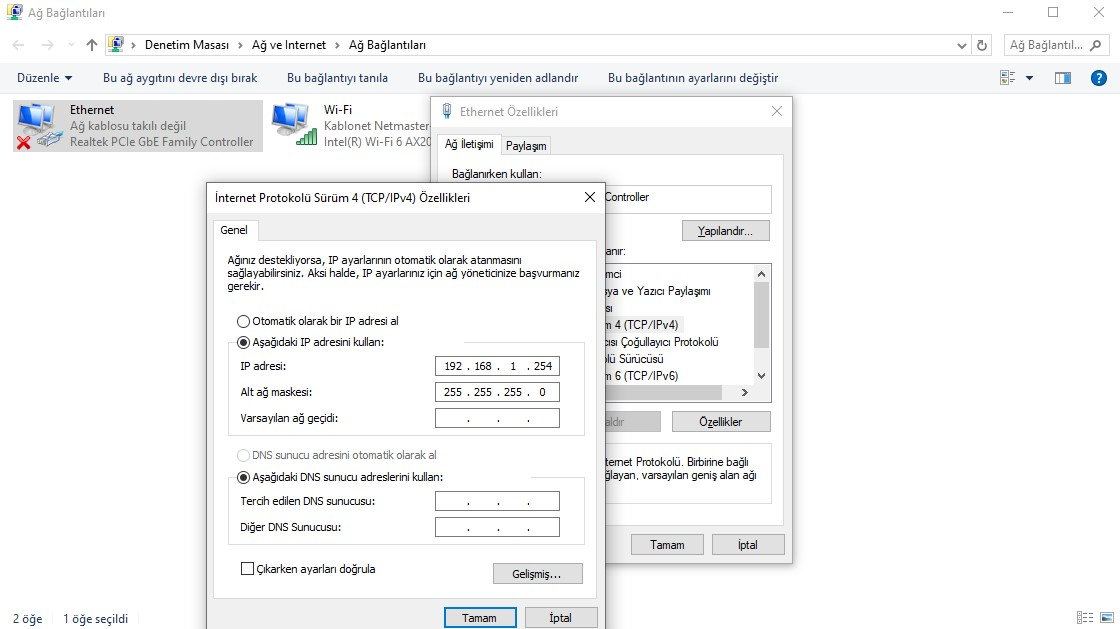The image size is (1120, 629).
Task: Click vertical scrollbar thumb in components list
Action: 761,315
